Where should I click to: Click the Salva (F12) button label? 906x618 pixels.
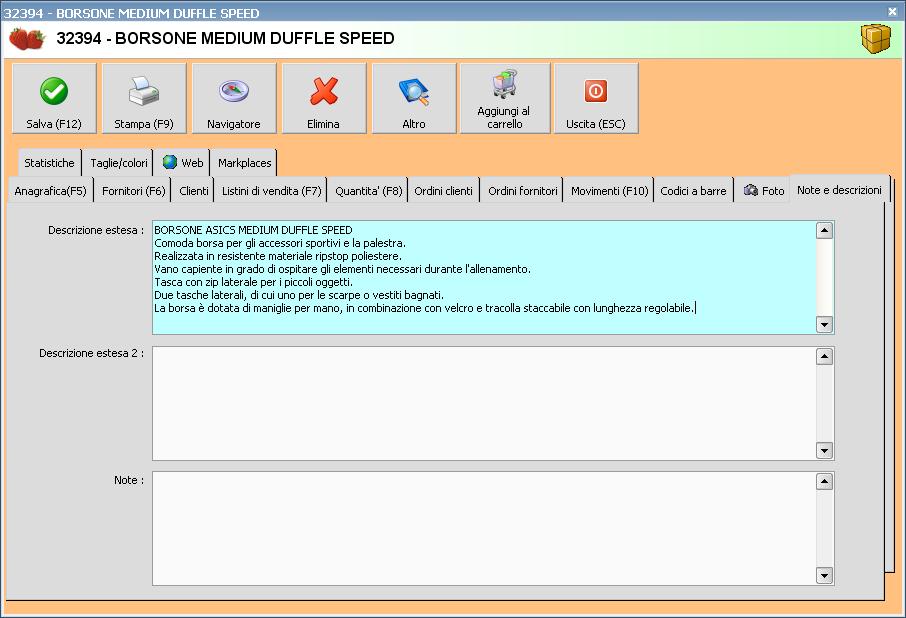[54, 124]
